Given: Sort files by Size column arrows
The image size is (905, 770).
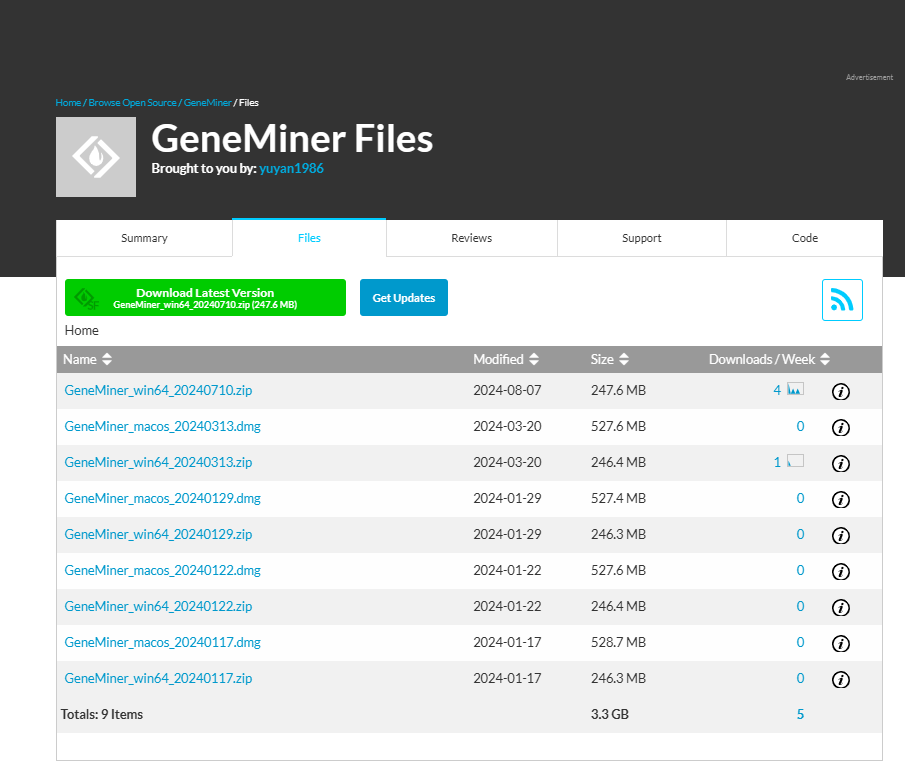Looking at the screenshot, I should click(x=624, y=359).
